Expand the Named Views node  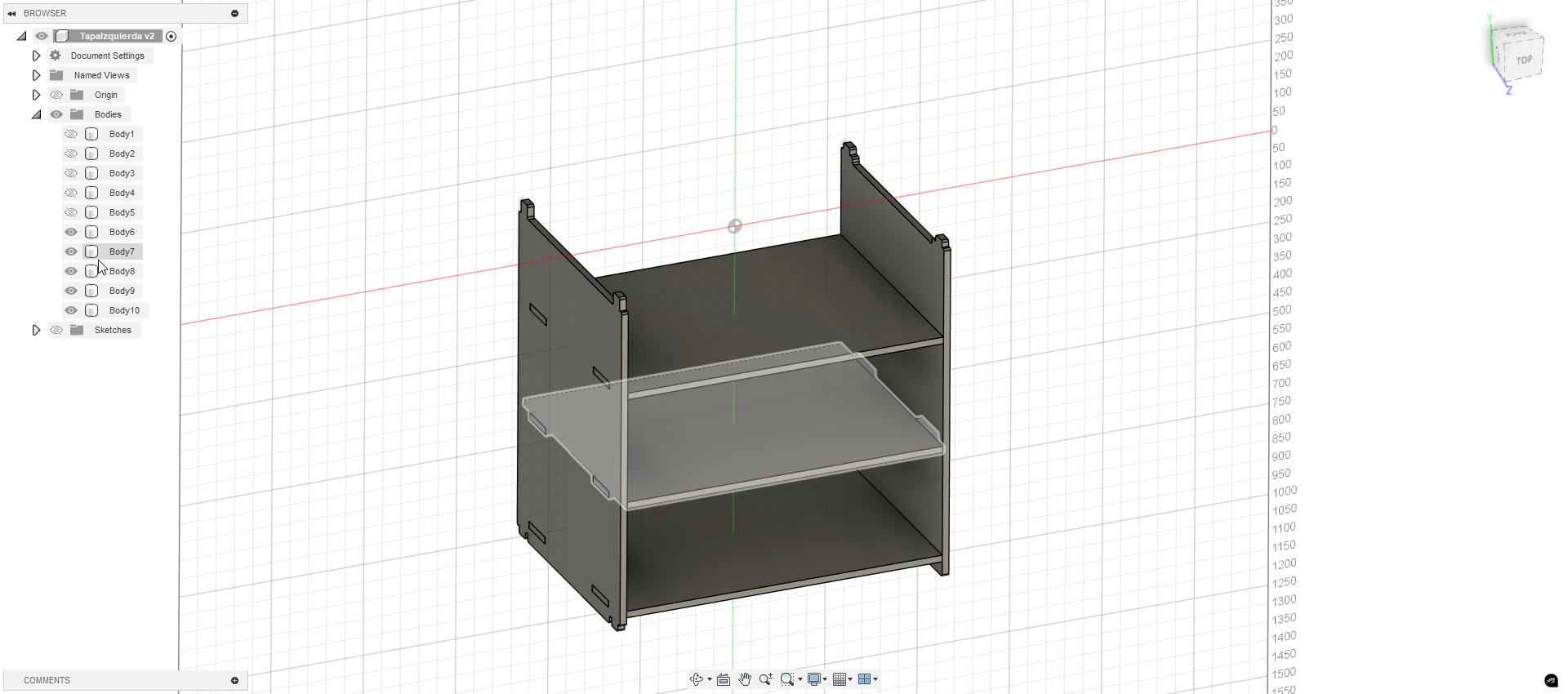click(x=36, y=75)
